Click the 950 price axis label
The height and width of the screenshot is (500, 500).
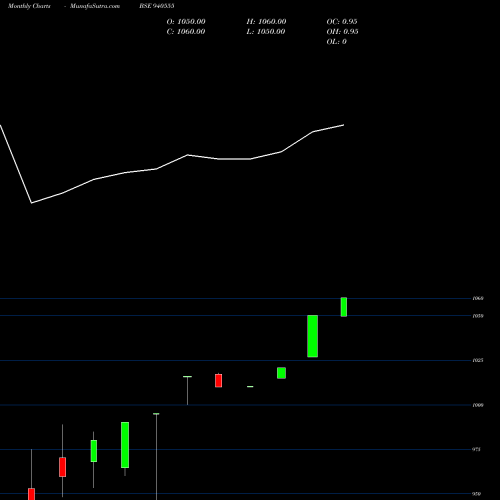tap(476, 494)
